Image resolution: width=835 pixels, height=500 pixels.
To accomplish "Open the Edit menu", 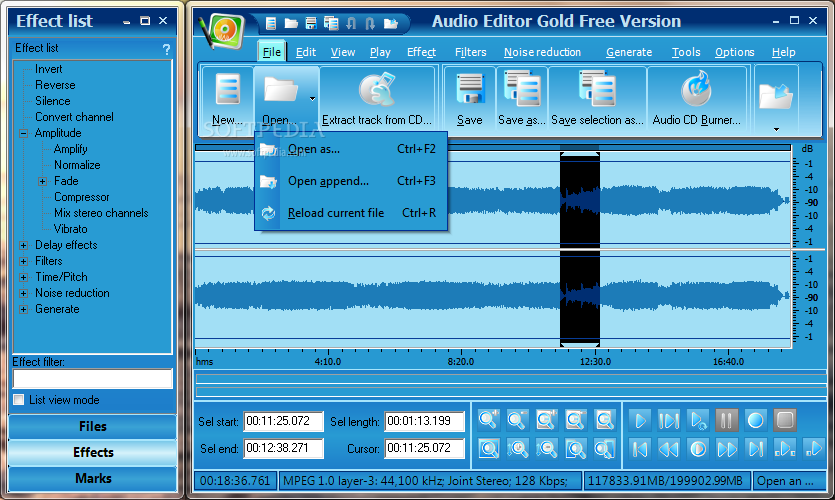I will (306, 52).
